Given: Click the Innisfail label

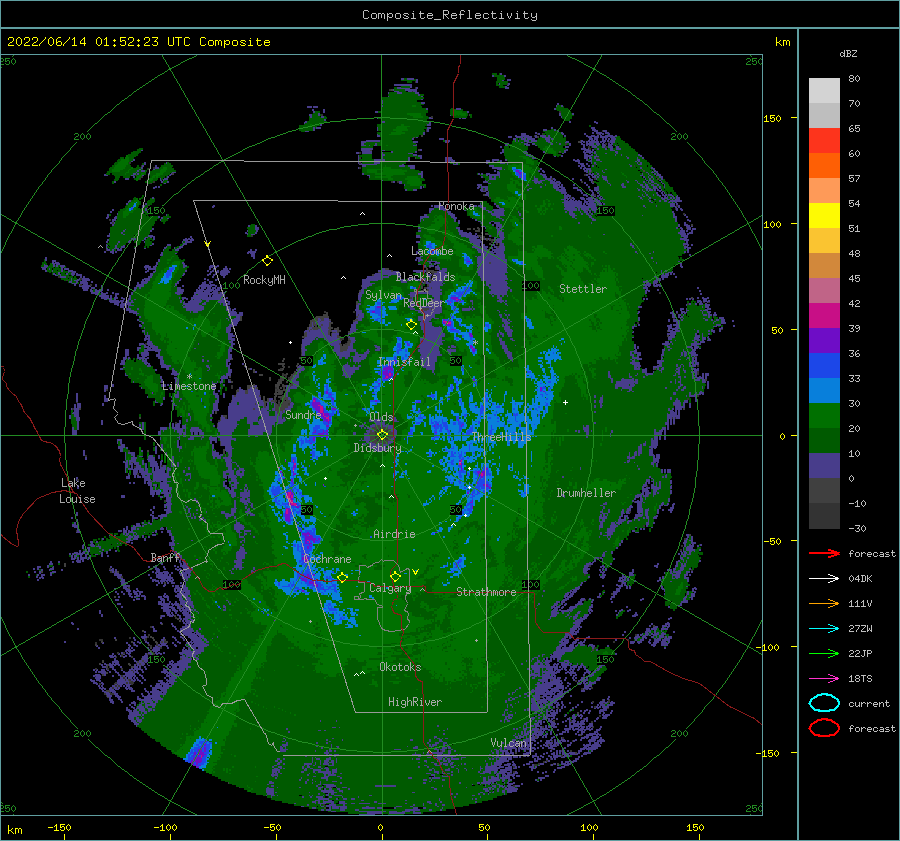Looking at the screenshot, I should pyautogui.click(x=404, y=362).
